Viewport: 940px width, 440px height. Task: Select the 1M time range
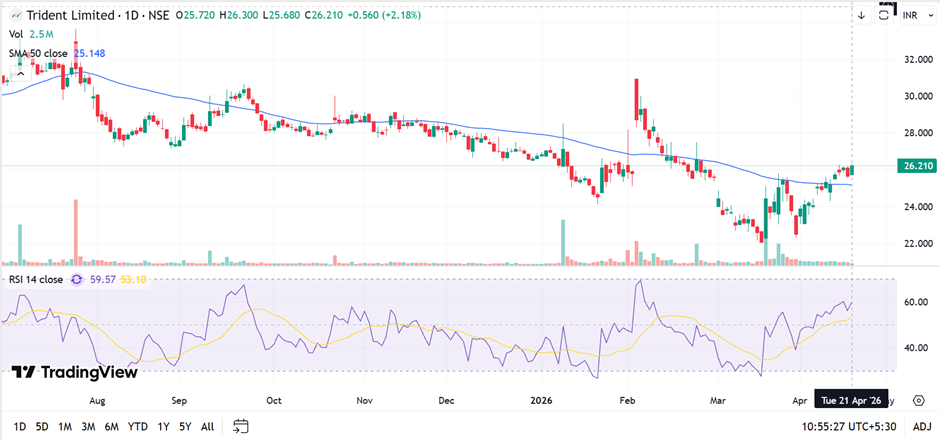pyautogui.click(x=65, y=426)
